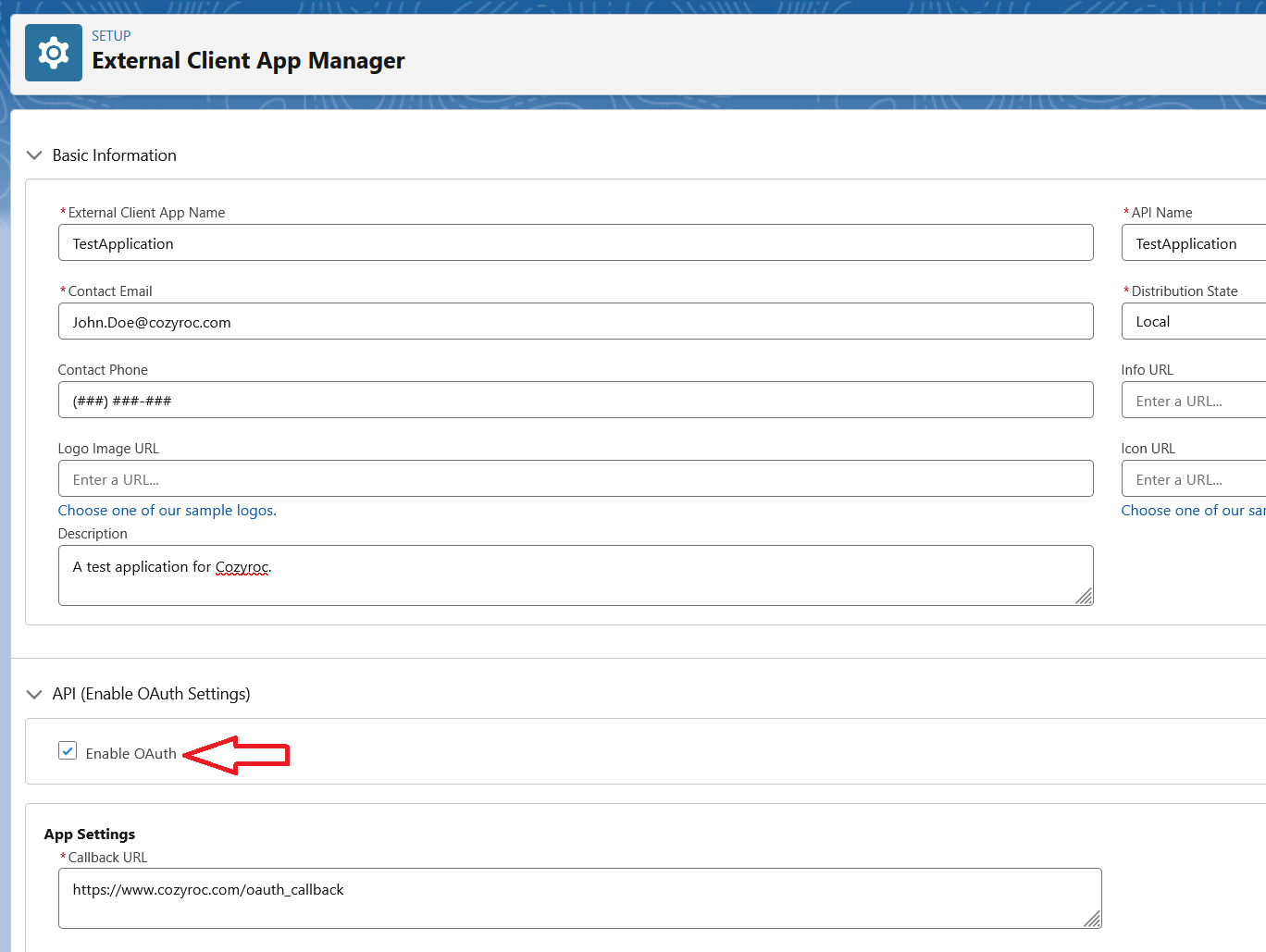Collapse the Basic Information section chevron
1266x952 pixels.
34,155
